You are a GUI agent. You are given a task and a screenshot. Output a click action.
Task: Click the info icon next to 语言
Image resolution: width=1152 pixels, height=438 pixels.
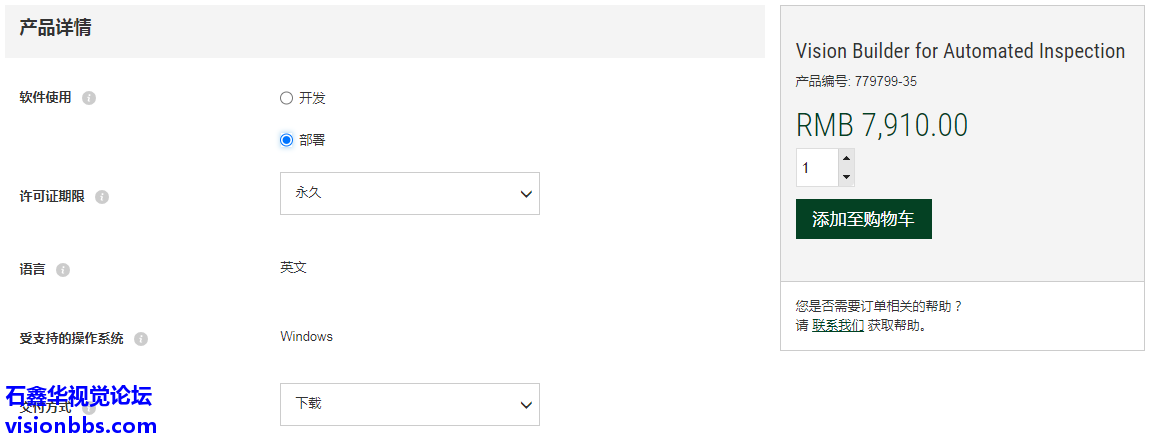[x=63, y=270]
